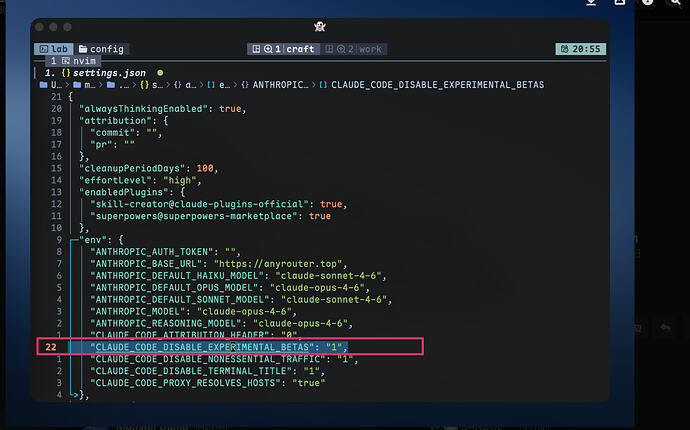
Task: Click the pr key line
Action: click(112, 144)
